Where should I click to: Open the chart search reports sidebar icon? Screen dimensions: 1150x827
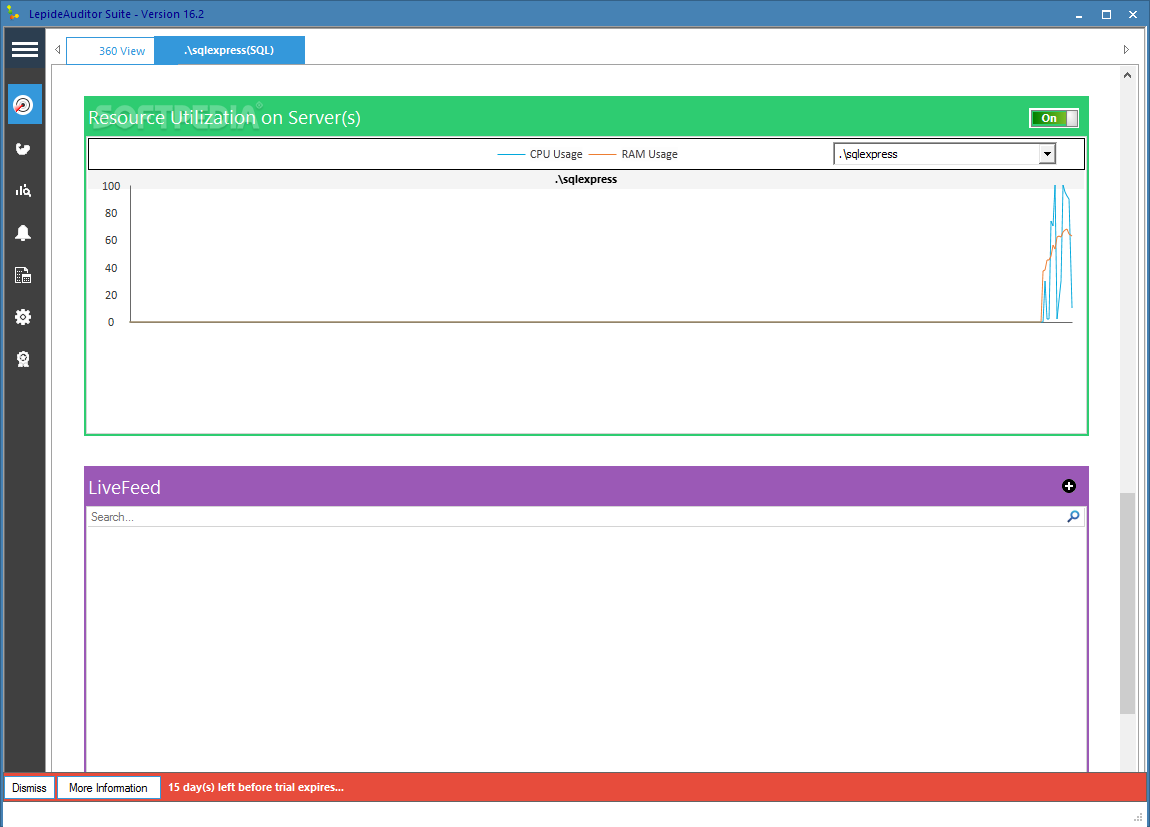pos(23,191)
